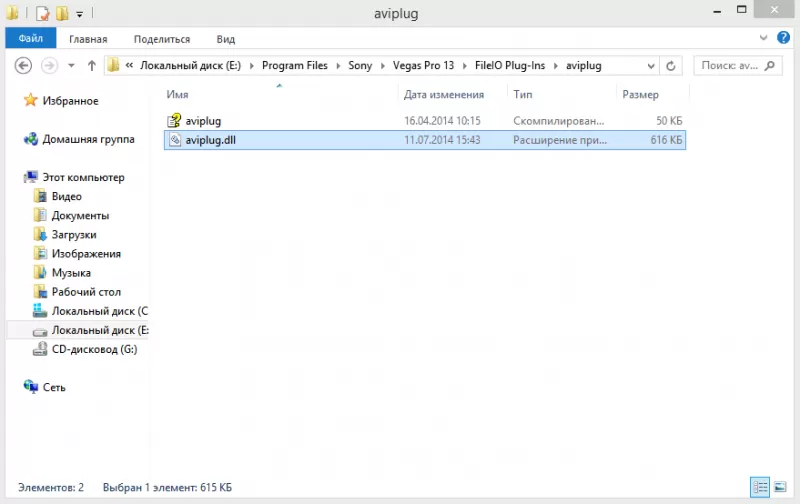Open the Quick Access Toolbar customize dropdown
The image size is (800, 504).
click(x=80, y=14)
